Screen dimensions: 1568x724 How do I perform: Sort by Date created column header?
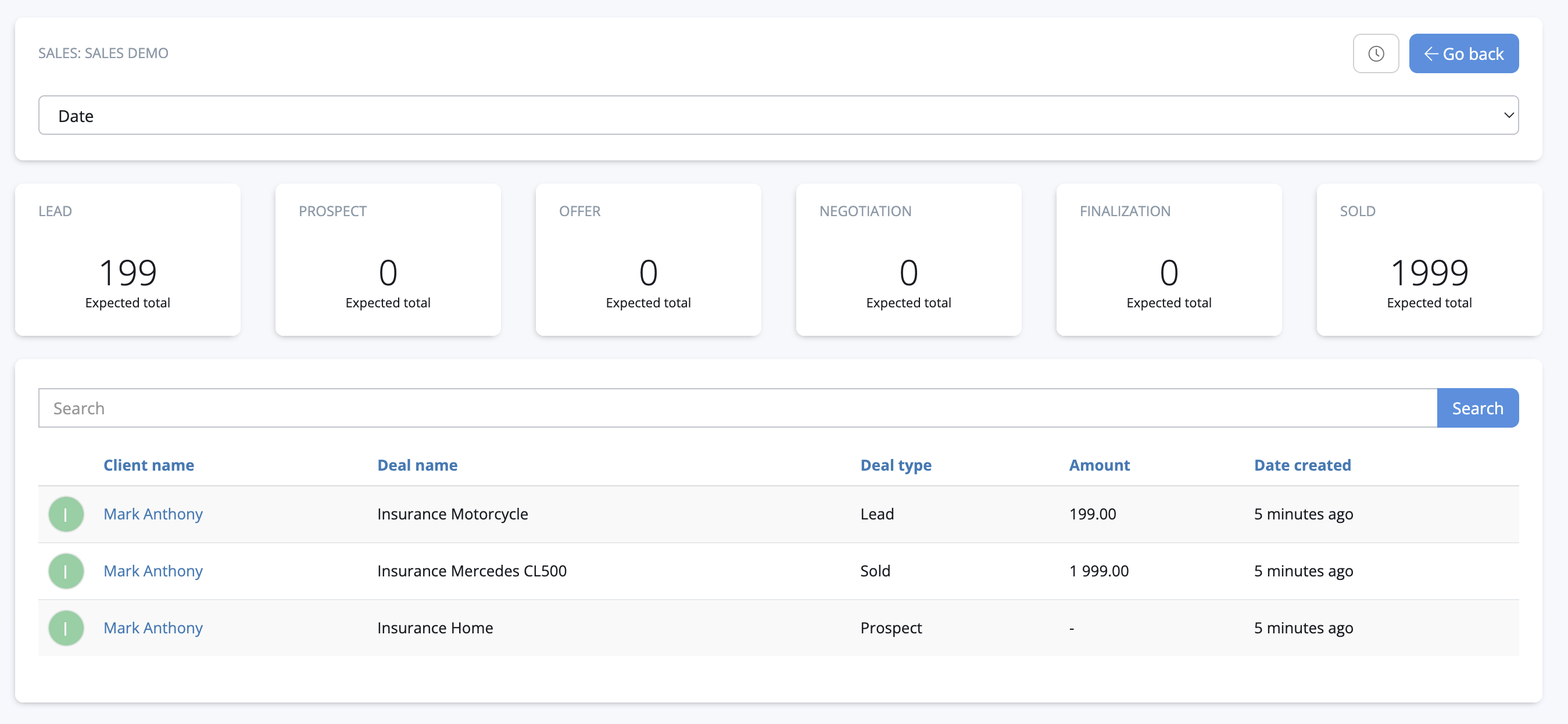(x=1302, y=465)
